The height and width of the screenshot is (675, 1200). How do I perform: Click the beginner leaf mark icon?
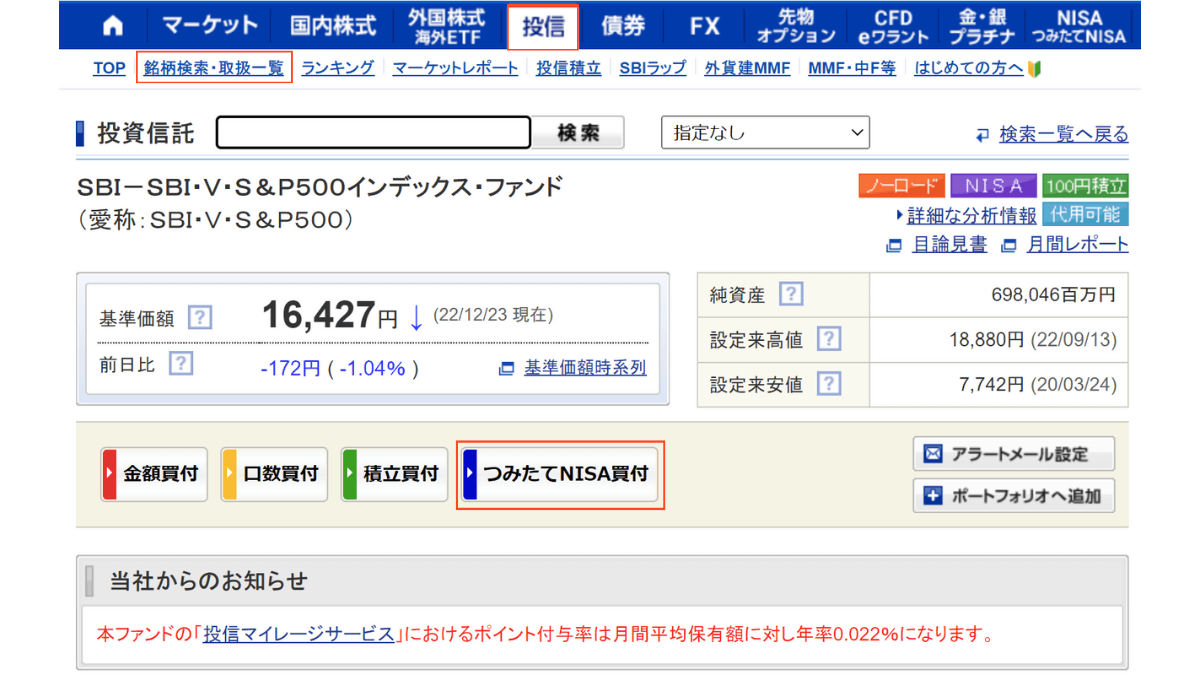(x=1036, y=68)
